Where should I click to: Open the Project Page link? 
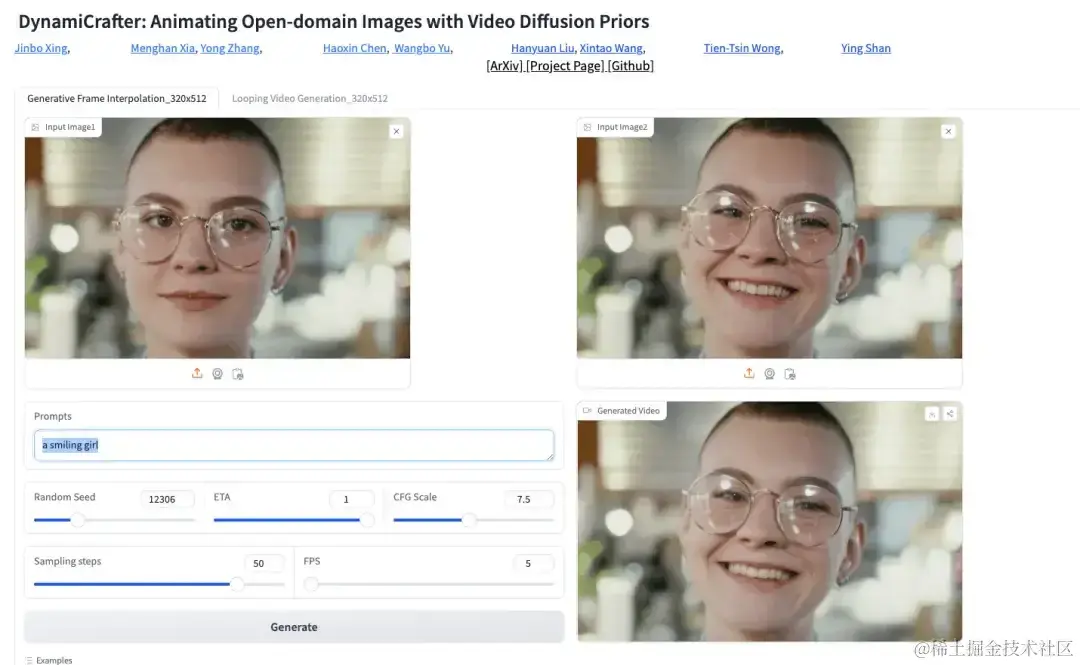(x=565, y=66)
